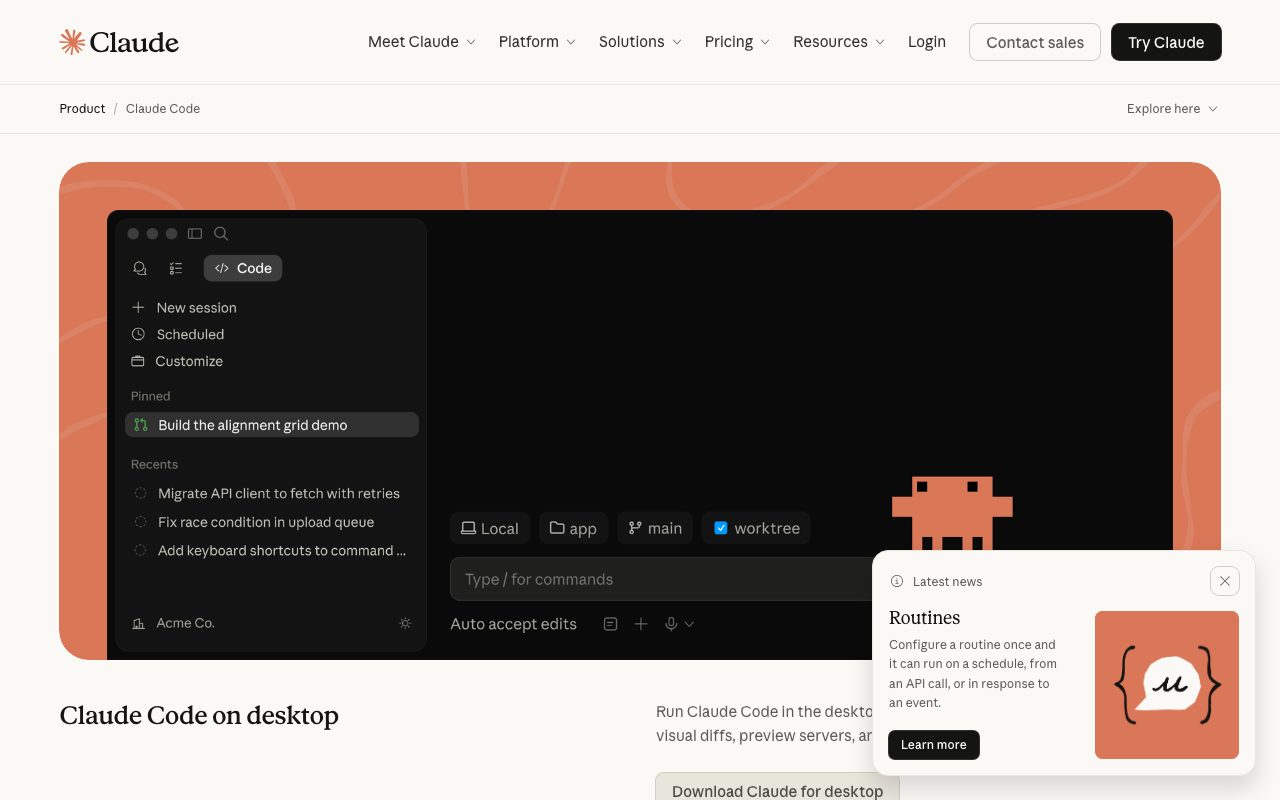1280x800 pixels.
Task: Select the tasks checklist icon
Action: [x=176, y=268]
